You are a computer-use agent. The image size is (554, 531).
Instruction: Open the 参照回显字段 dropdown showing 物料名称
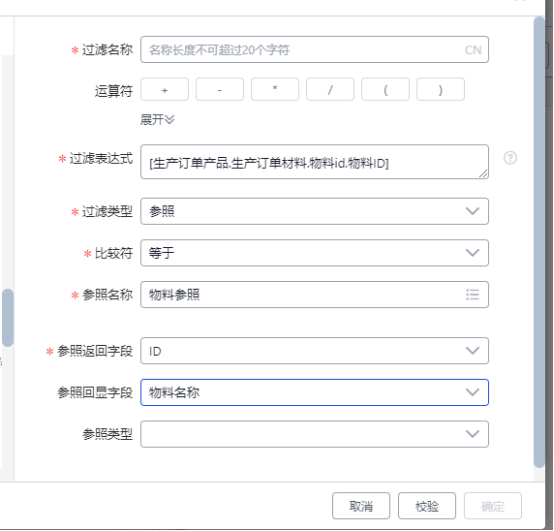314,393
